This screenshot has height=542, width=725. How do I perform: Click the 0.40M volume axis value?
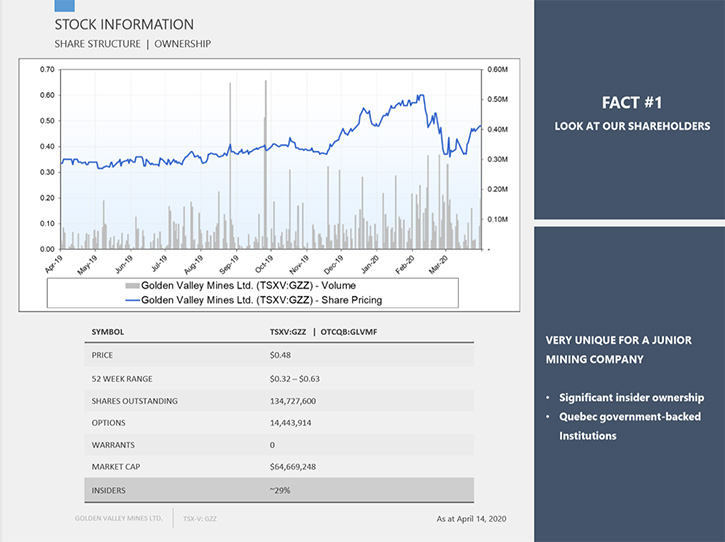(498, 129)
